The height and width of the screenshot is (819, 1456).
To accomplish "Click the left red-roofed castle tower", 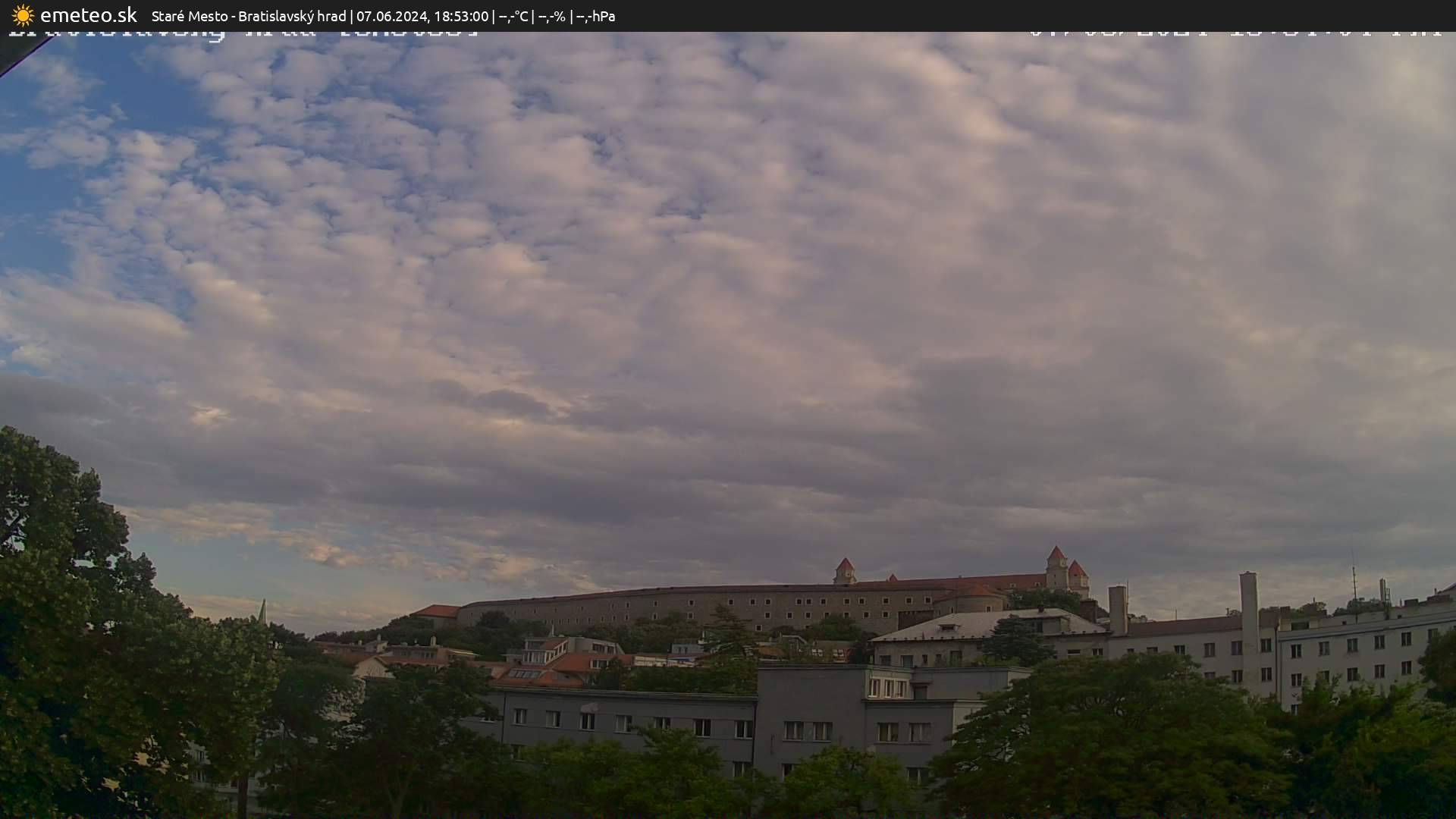I will point(844,570).
